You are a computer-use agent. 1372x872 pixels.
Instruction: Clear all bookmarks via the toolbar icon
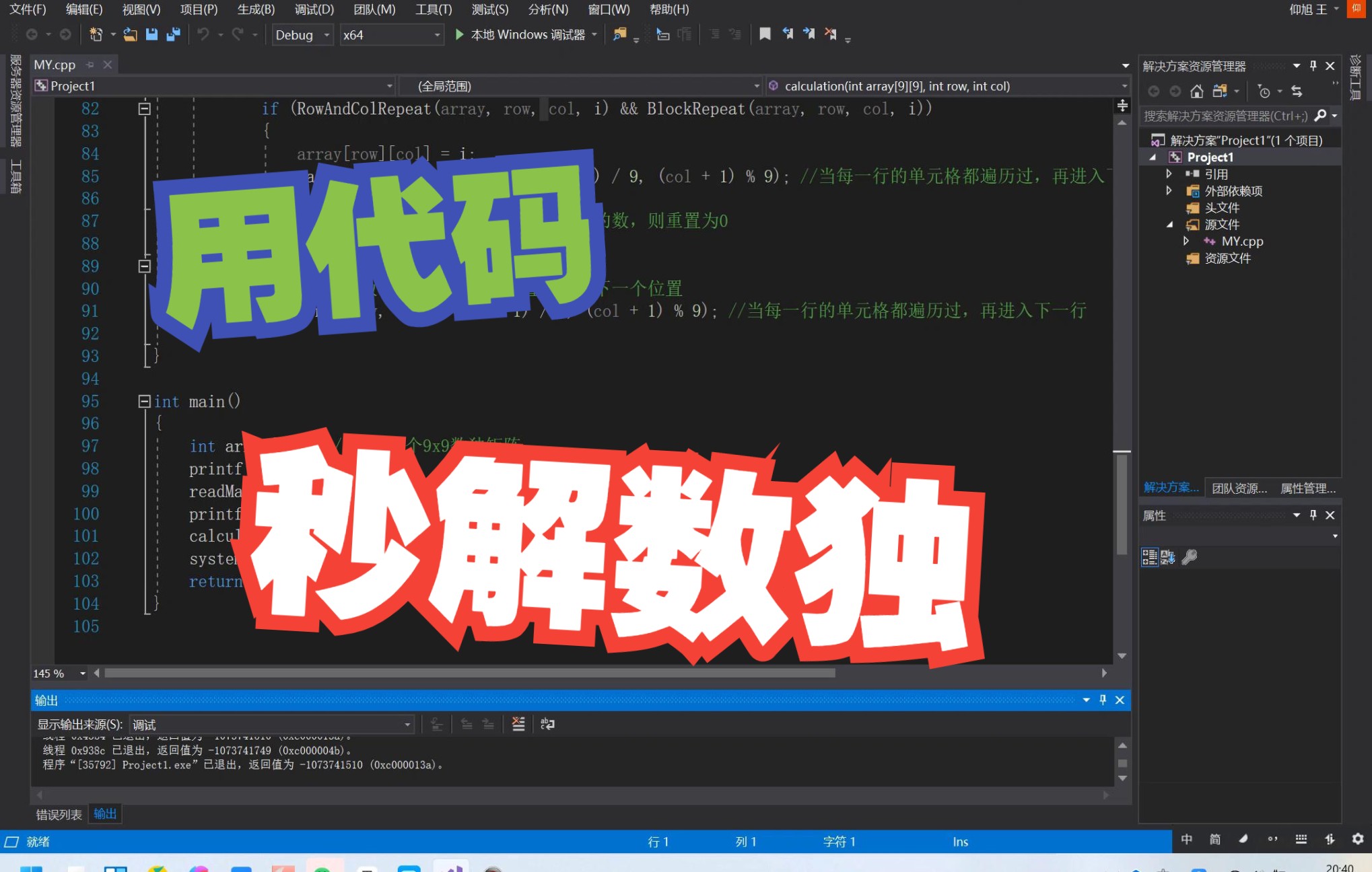point(830,34)
